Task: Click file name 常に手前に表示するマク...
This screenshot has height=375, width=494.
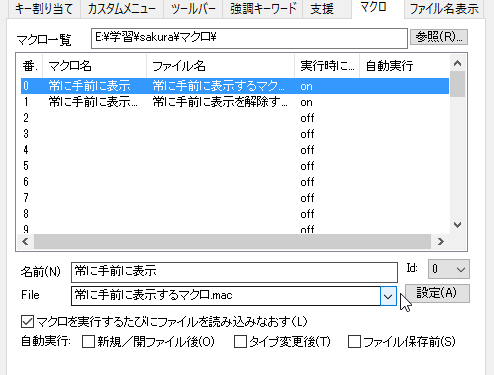Action: pyautogui.click(x=219, y=86)
